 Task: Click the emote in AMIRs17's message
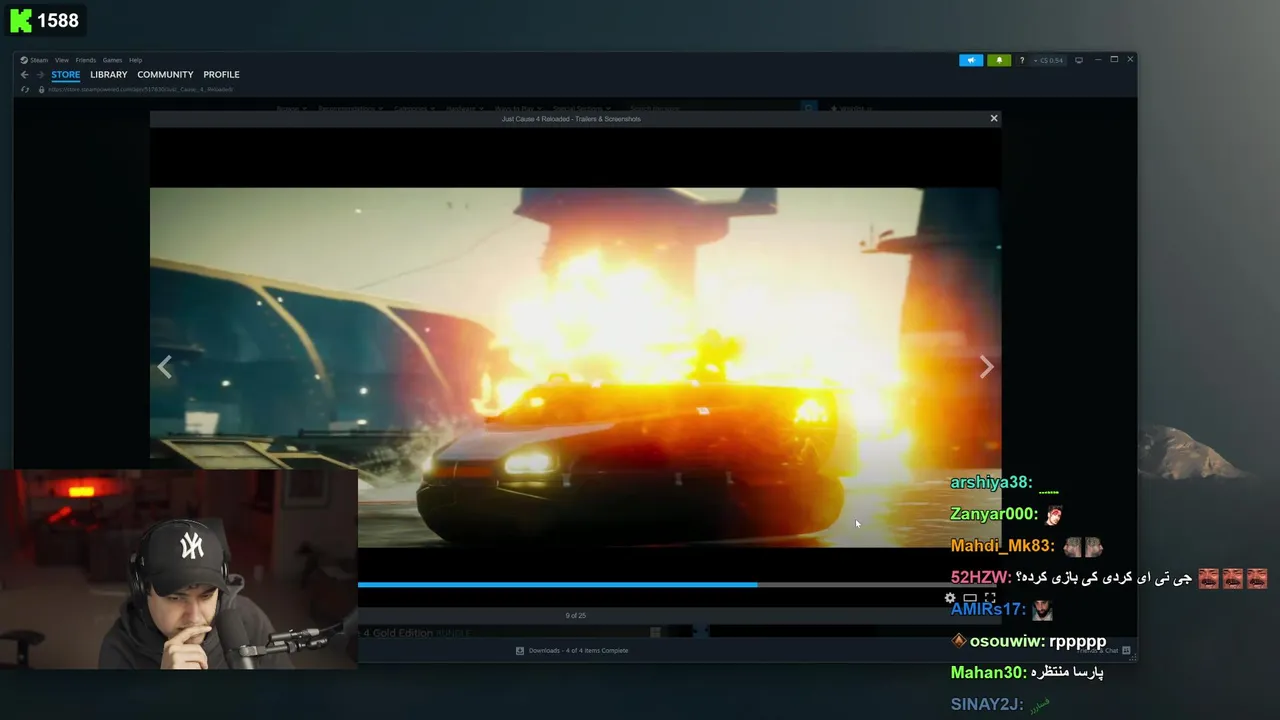[x=1042, y=609]
